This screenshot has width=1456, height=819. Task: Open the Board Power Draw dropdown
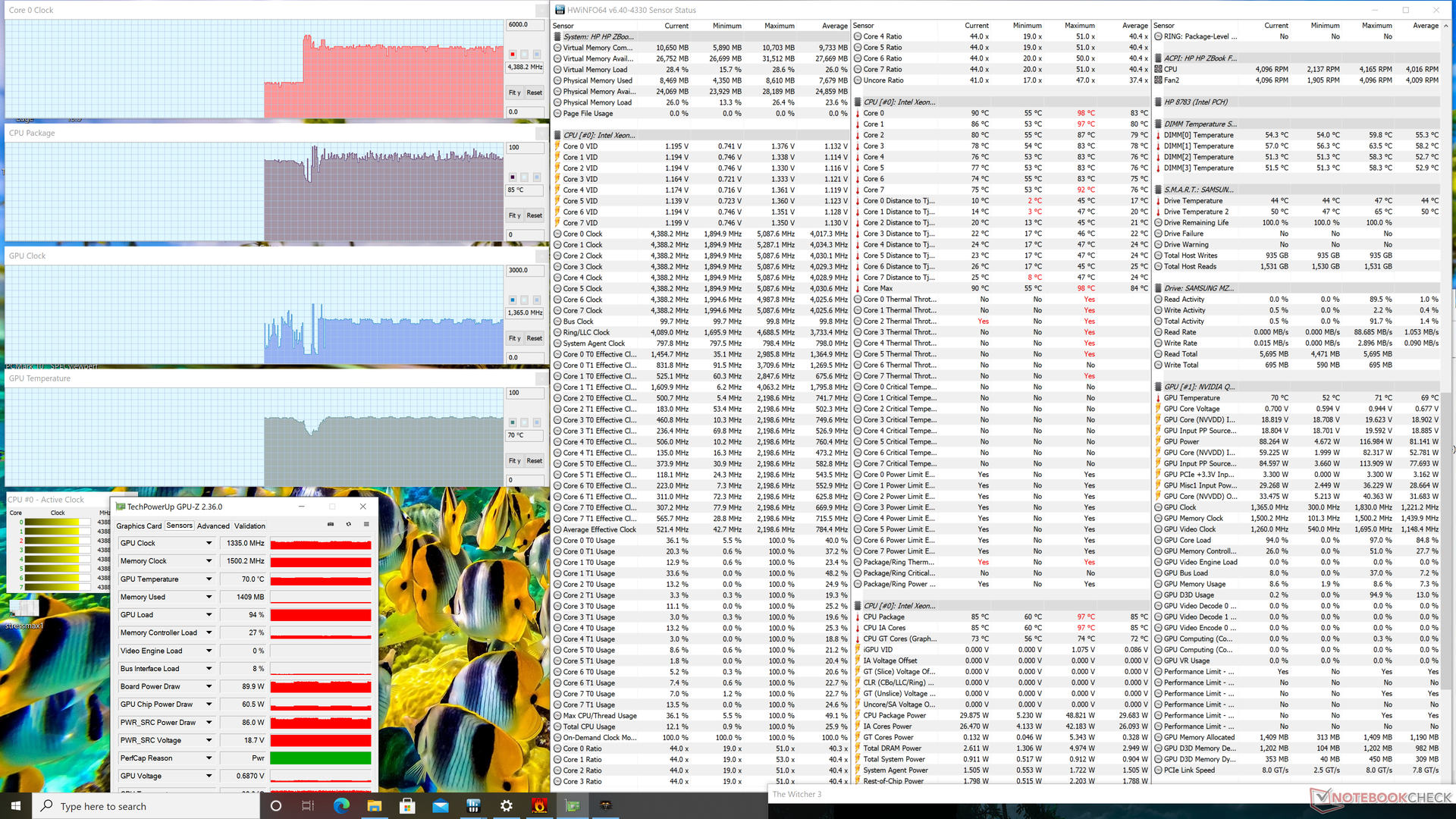209,686
